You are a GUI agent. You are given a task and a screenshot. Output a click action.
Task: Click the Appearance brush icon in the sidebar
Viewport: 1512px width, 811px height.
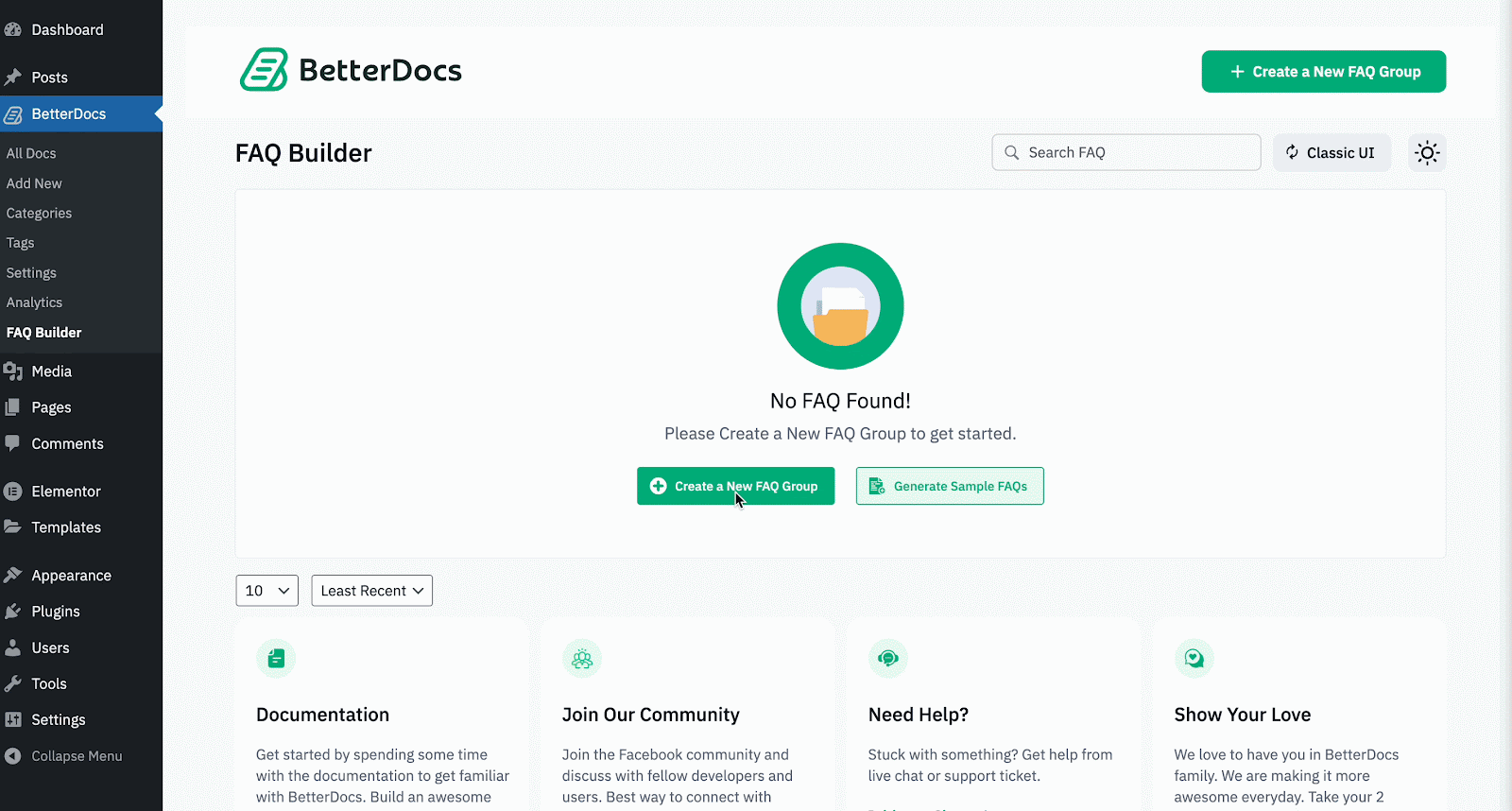(x=13, y=576)
